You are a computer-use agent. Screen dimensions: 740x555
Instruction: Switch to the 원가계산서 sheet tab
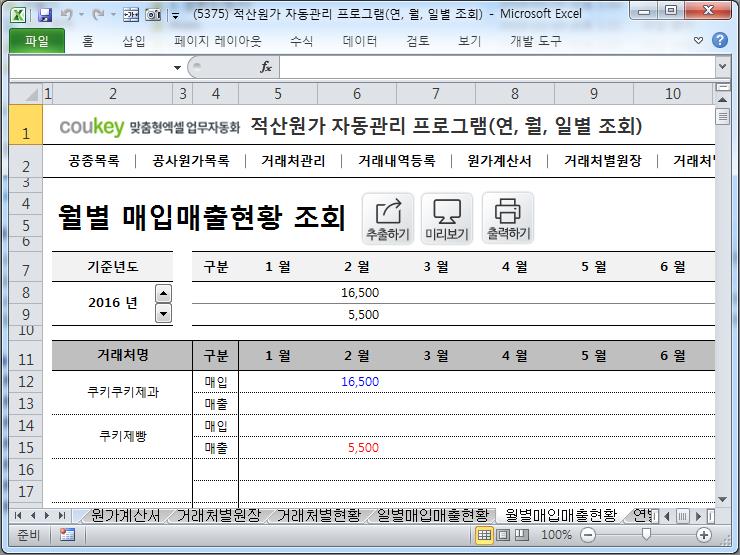125,515
